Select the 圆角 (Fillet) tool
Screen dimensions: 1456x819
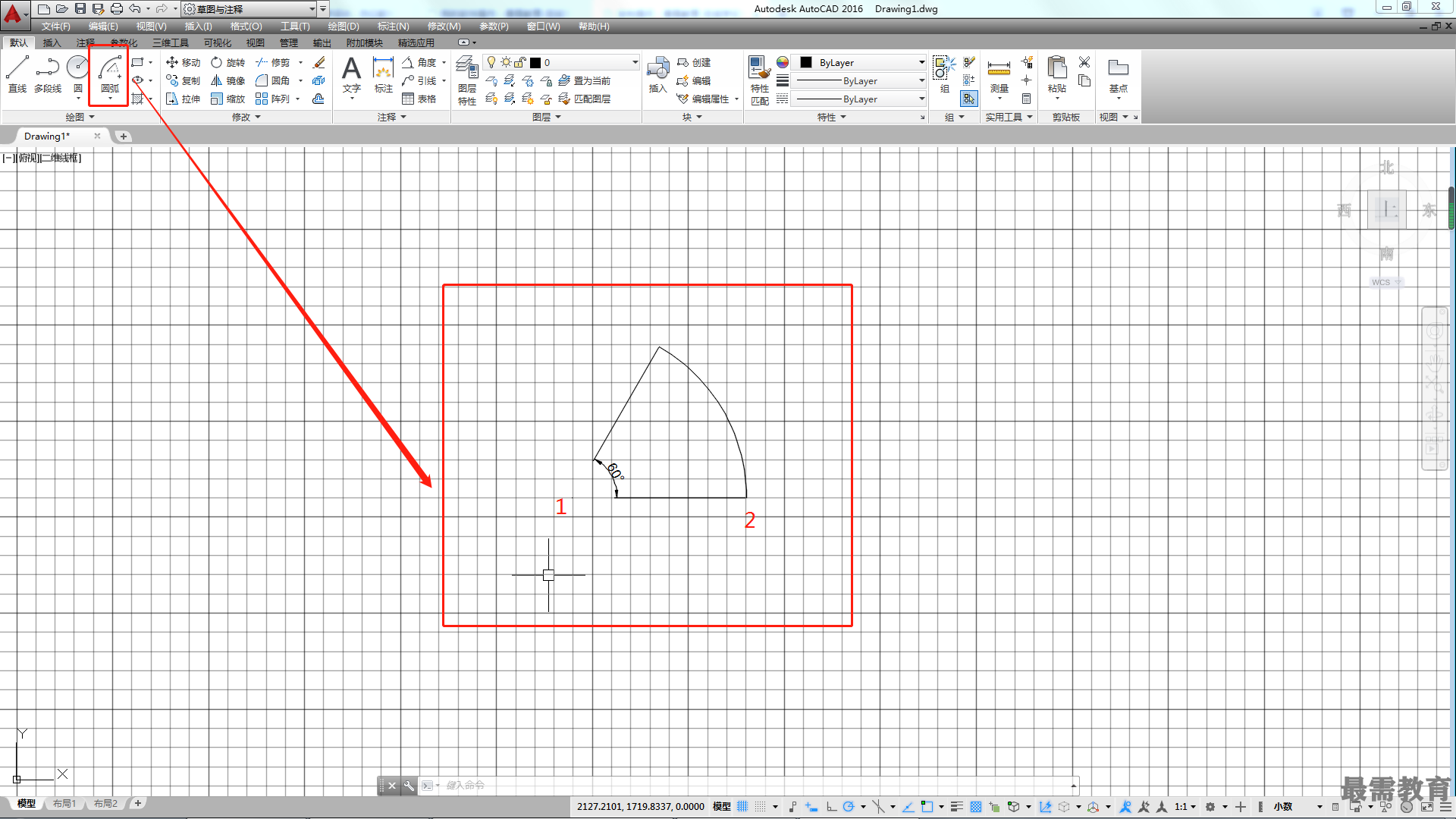click(273, 80)
